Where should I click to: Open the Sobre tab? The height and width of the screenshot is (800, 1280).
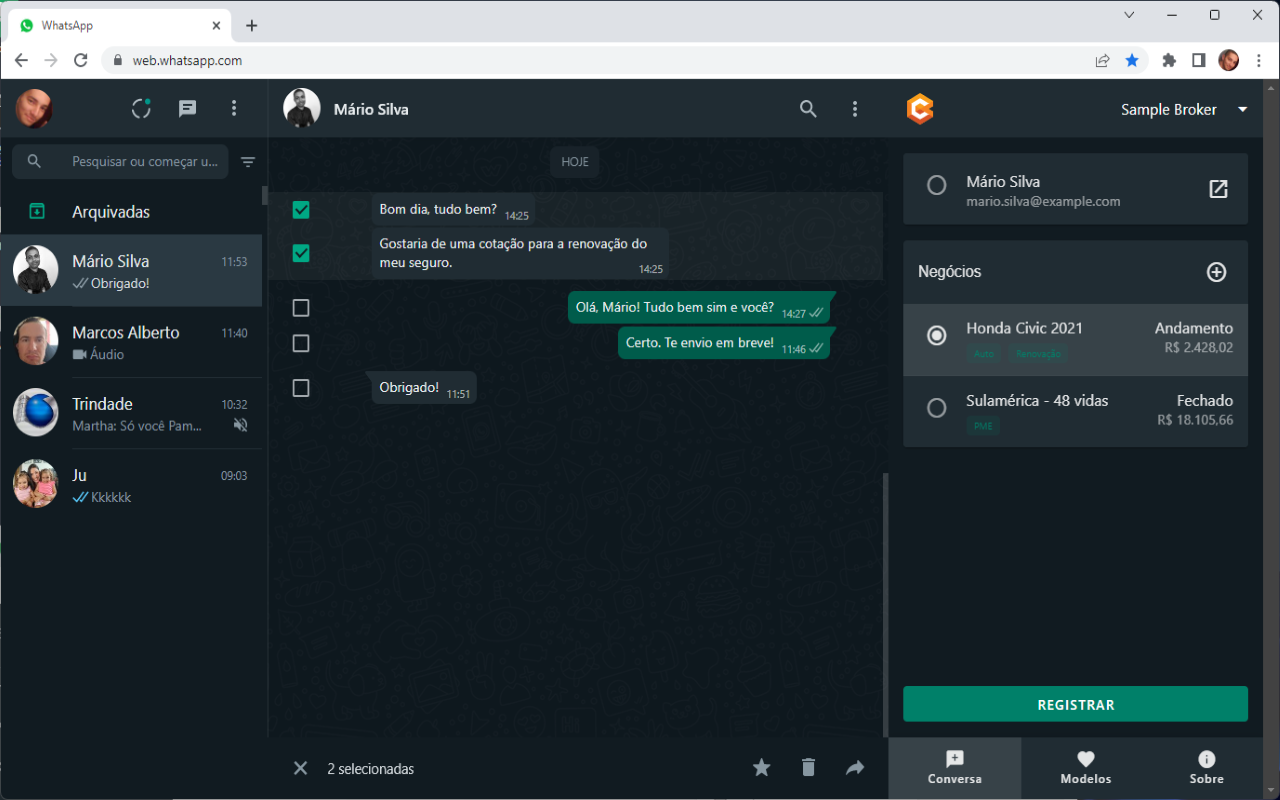(x=1206, y=768)
